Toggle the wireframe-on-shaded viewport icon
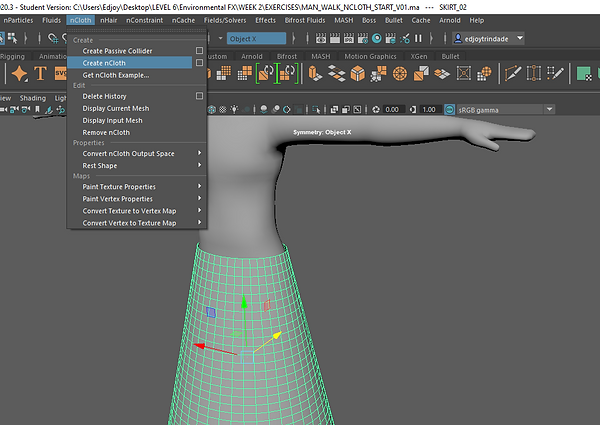 [212, 110]
